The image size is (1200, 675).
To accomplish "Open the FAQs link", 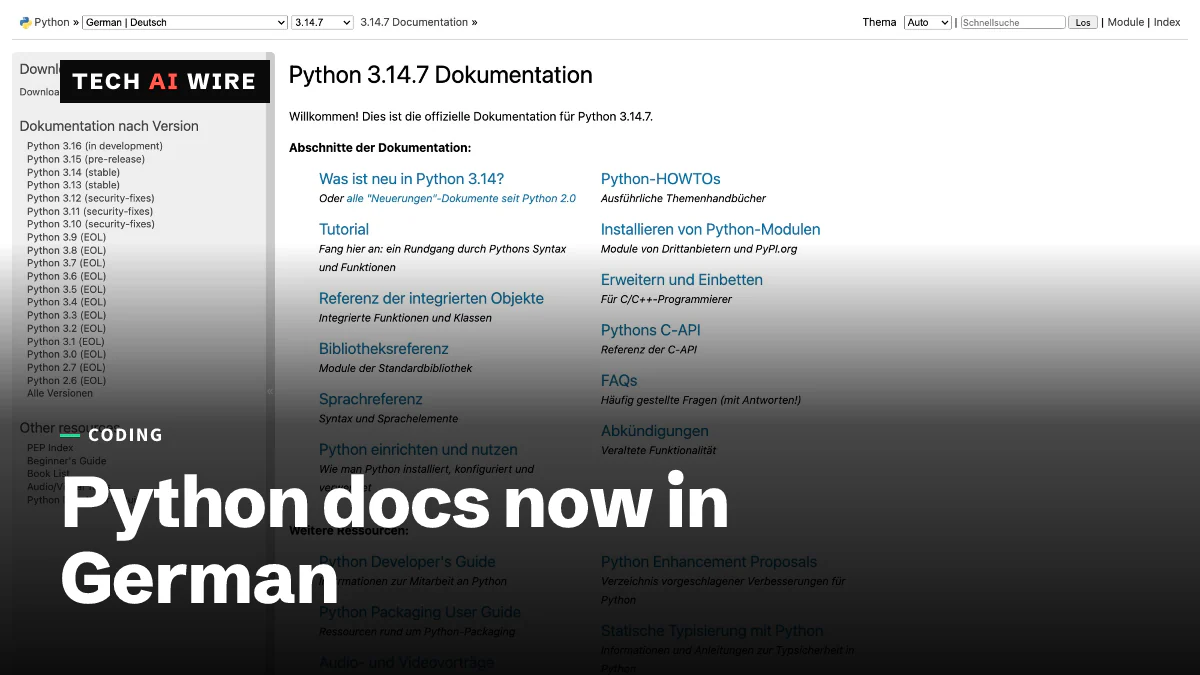I will coord(619,381).
